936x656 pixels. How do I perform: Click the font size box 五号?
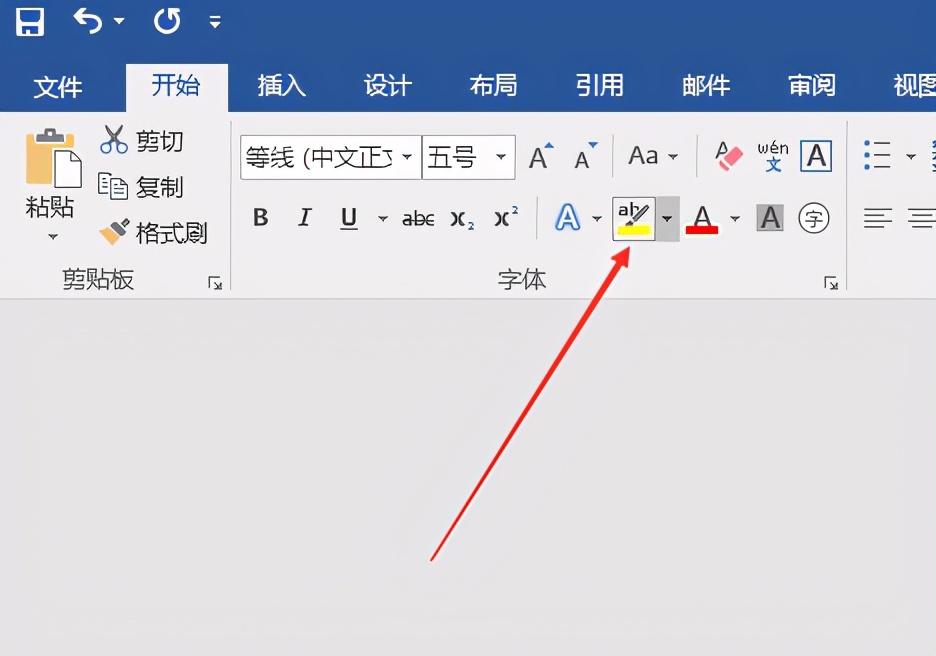tap(457, 158)
